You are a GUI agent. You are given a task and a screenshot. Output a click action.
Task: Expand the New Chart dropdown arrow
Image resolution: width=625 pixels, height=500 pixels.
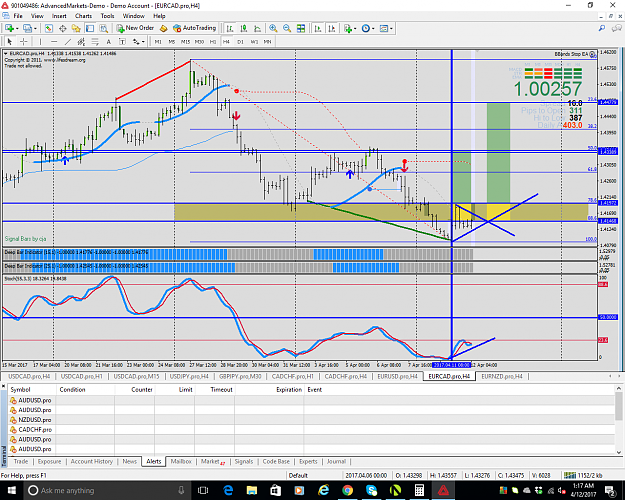point(17,28)
